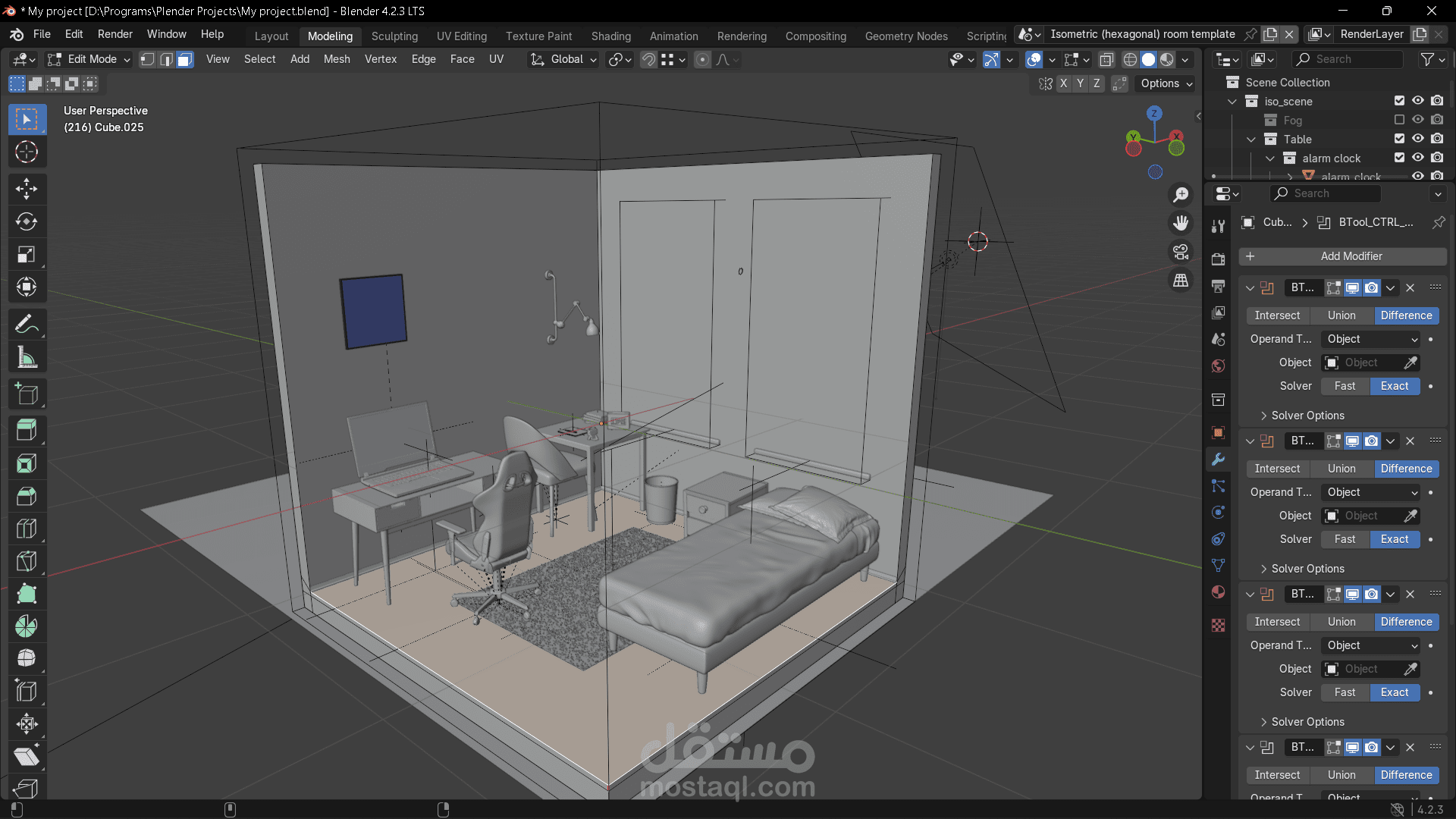
Task: Select the Rotate tool
Action: (x=27, y=221)
